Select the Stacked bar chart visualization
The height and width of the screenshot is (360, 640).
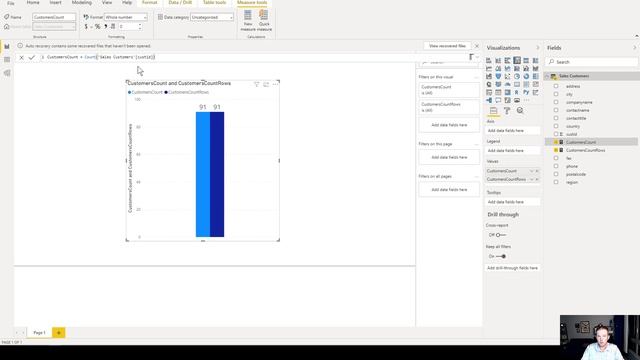click(489, 60)
